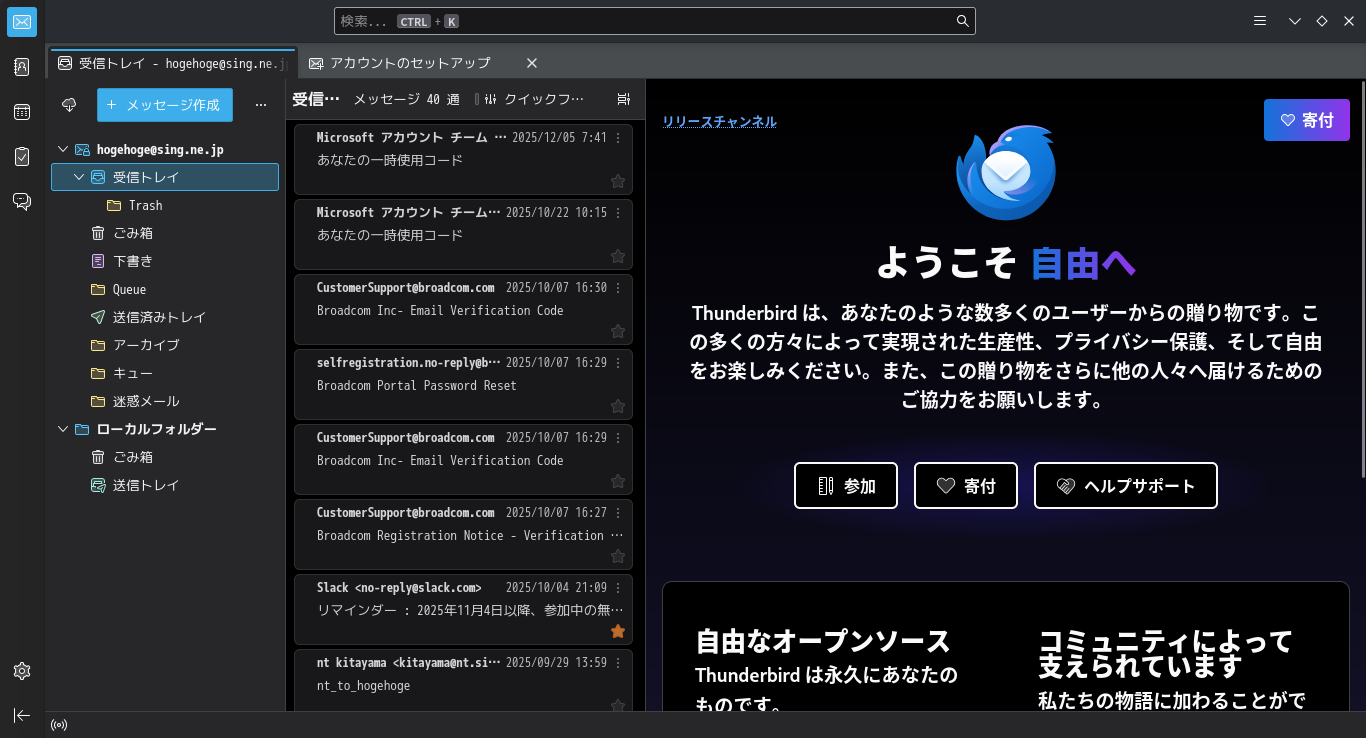Image resolution: width=1366 pixels, height=738 pixels.
Task: Open more menu on Broadcom Portal Password Reset
Action: click(x=618, y=363)
